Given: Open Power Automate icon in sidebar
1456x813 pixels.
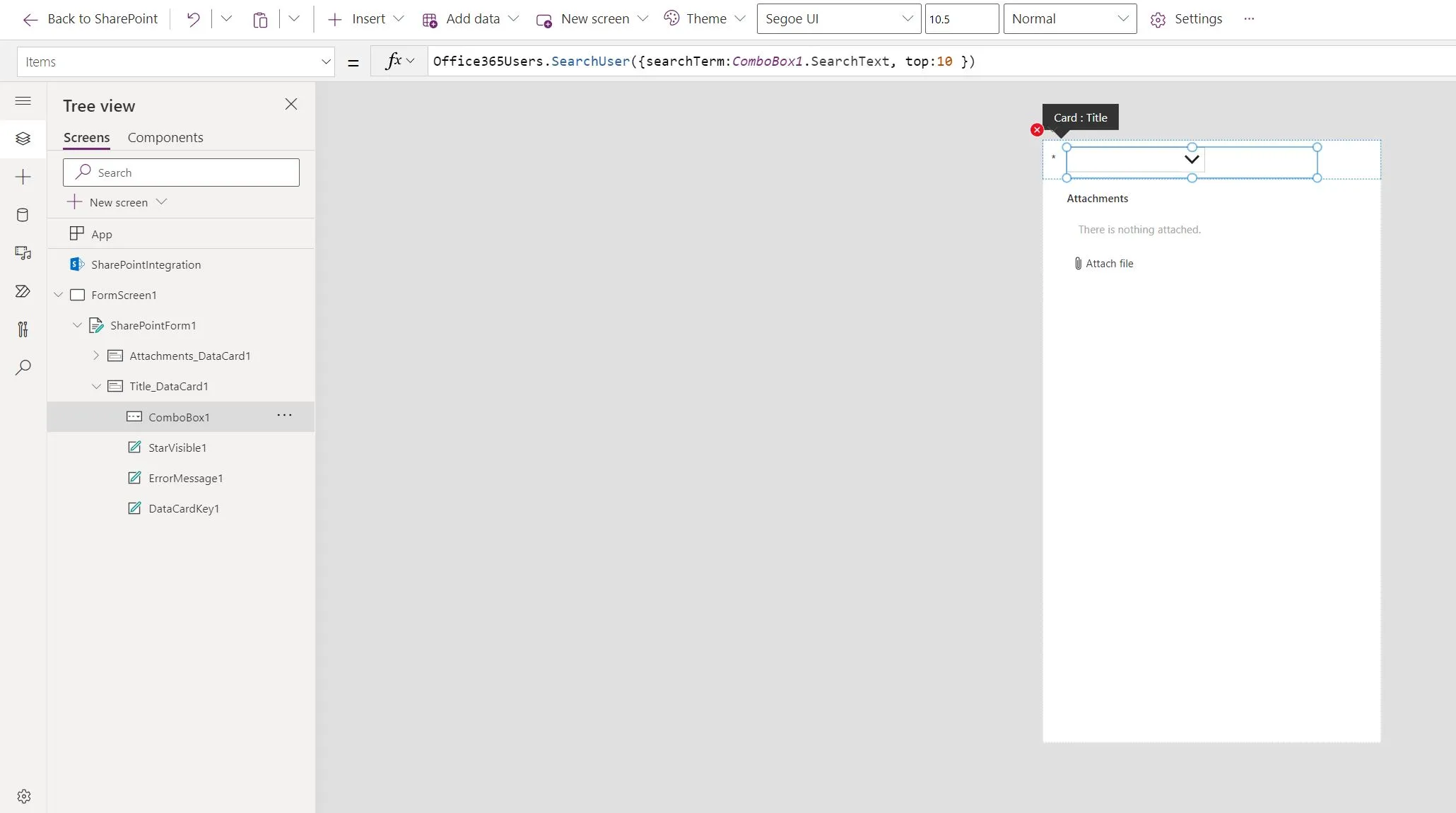Looking at the screenshot, I should [23, 291].
